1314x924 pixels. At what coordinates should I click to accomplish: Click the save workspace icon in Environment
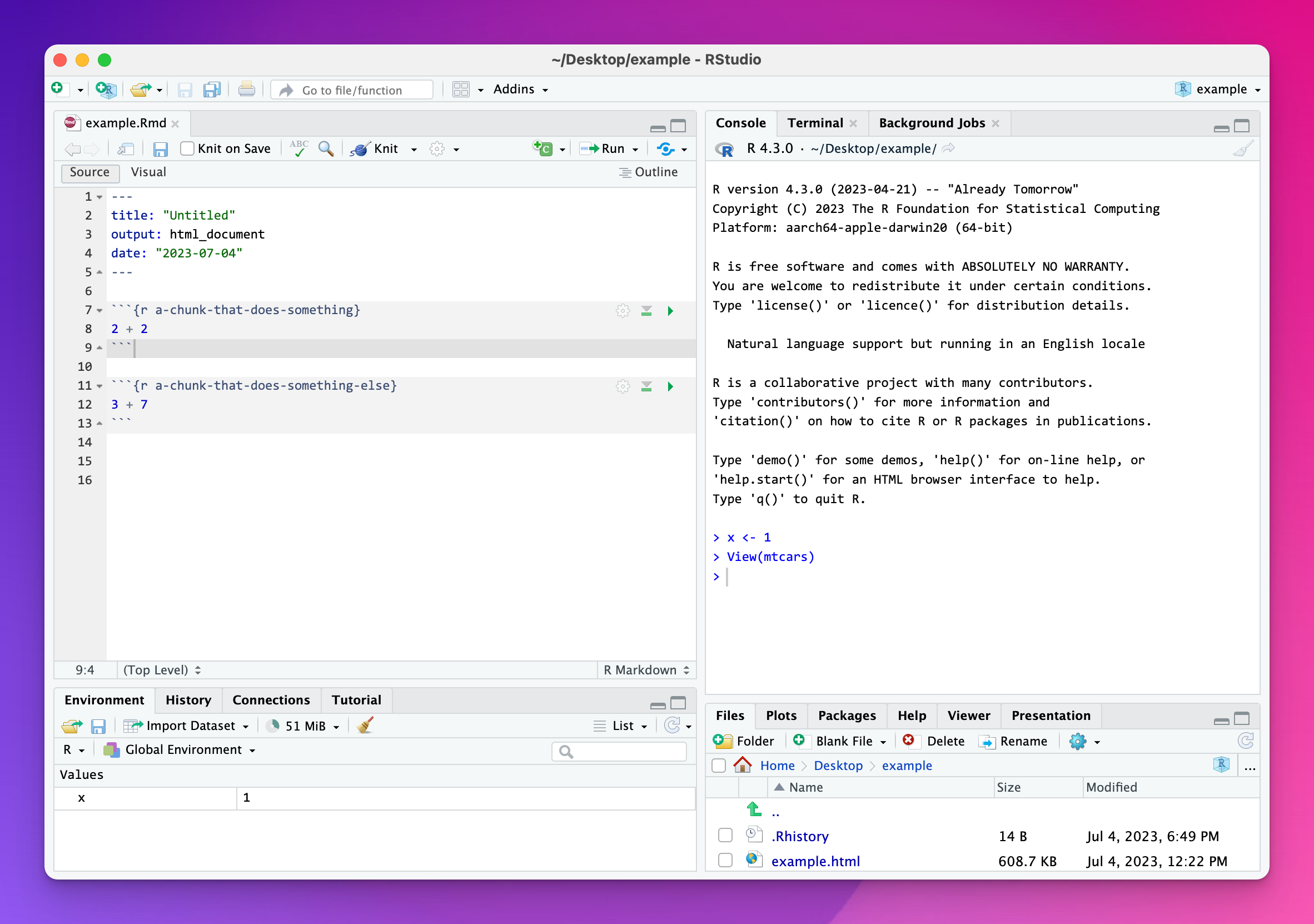[98, 727]
